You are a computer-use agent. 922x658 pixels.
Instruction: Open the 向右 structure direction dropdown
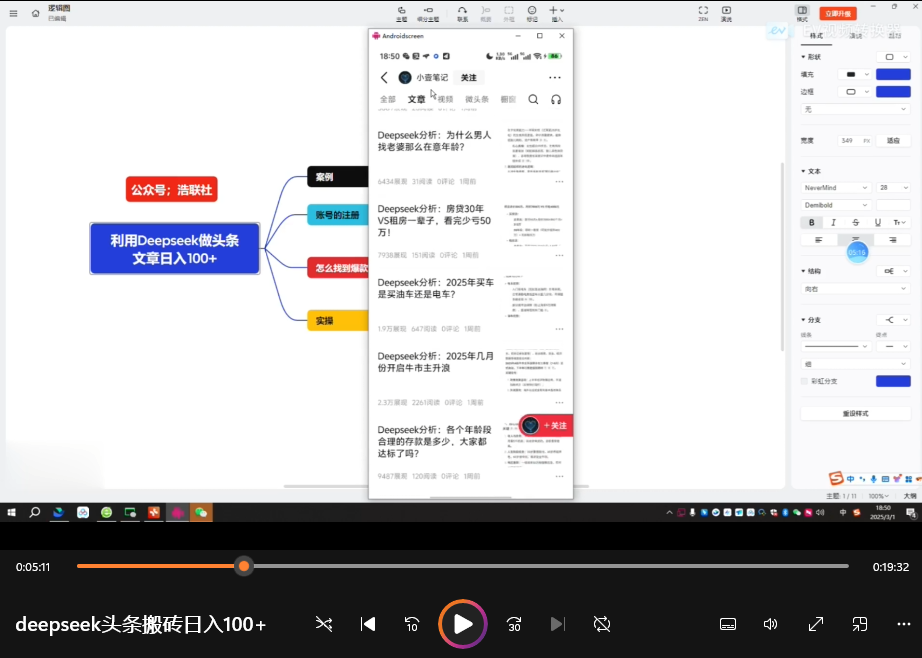click(x=855, y=289)
